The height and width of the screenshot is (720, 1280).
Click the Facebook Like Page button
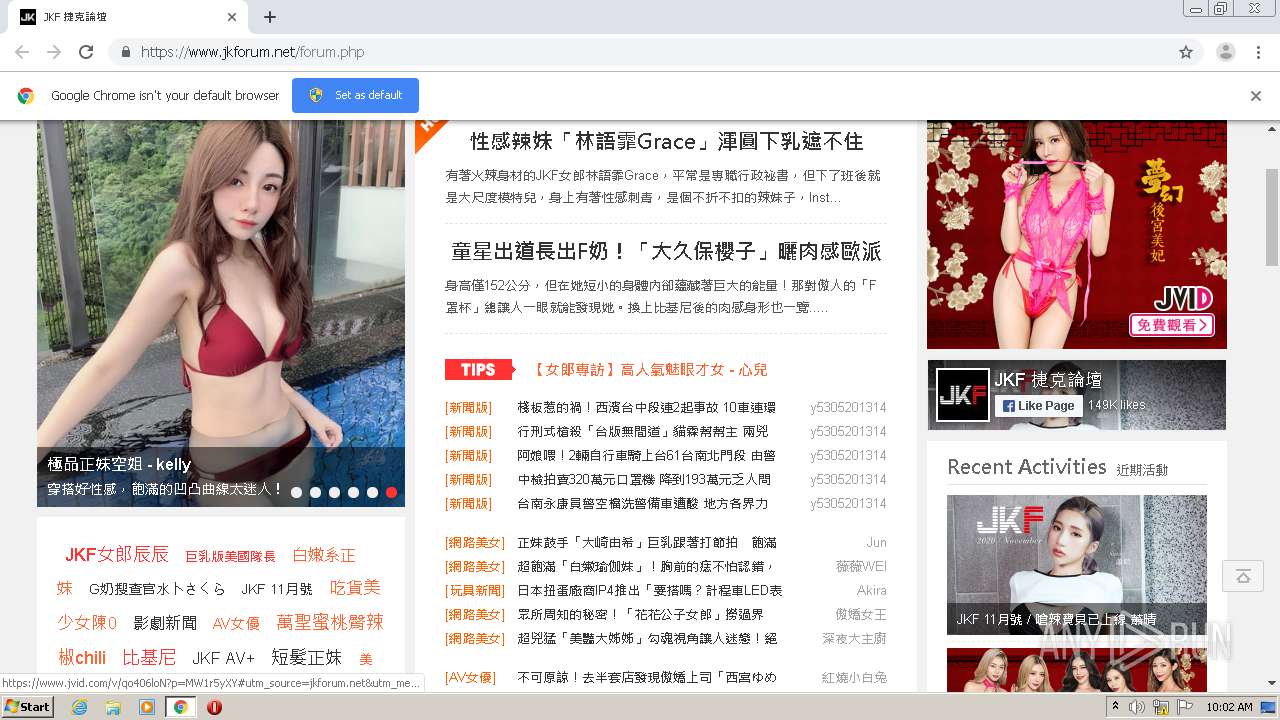pos(1038,405)
